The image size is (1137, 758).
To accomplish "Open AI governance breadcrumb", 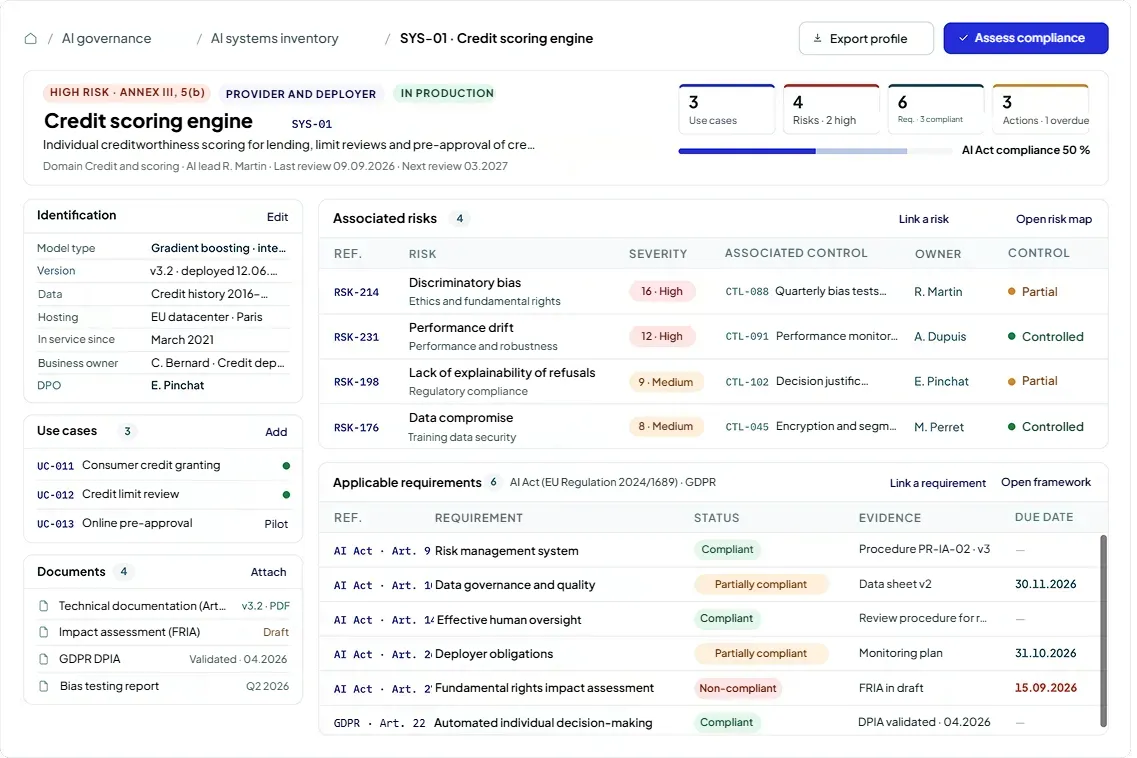I will 107,38.
